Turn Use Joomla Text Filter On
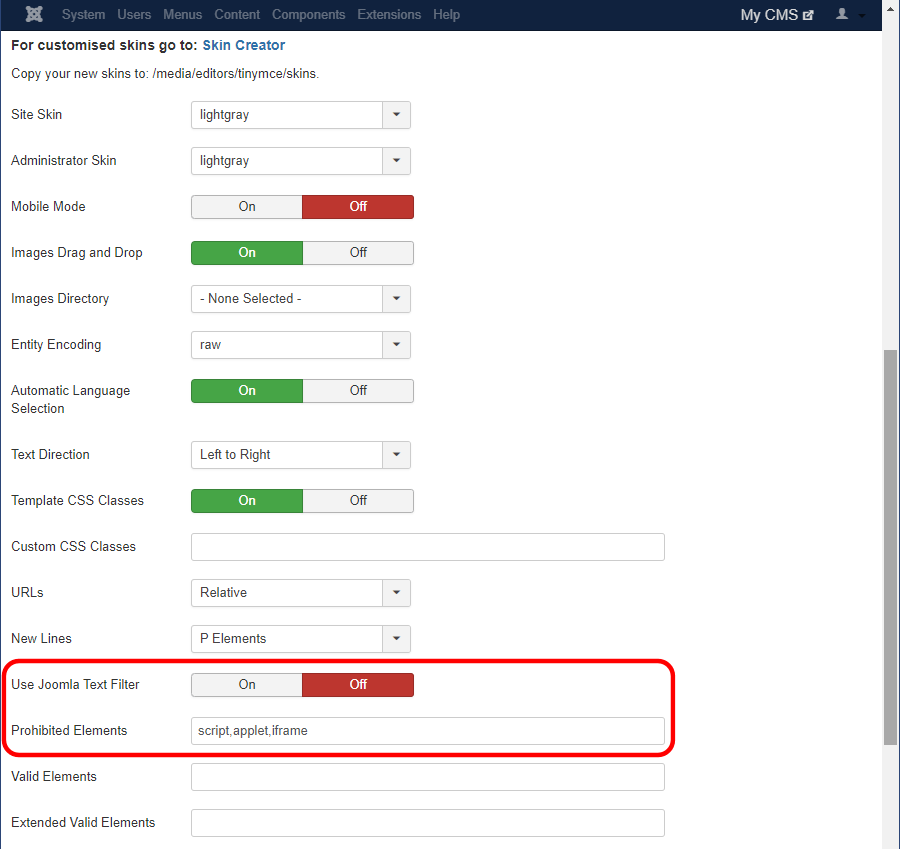This screenshot has width=900, height=849. click(247, 684)
